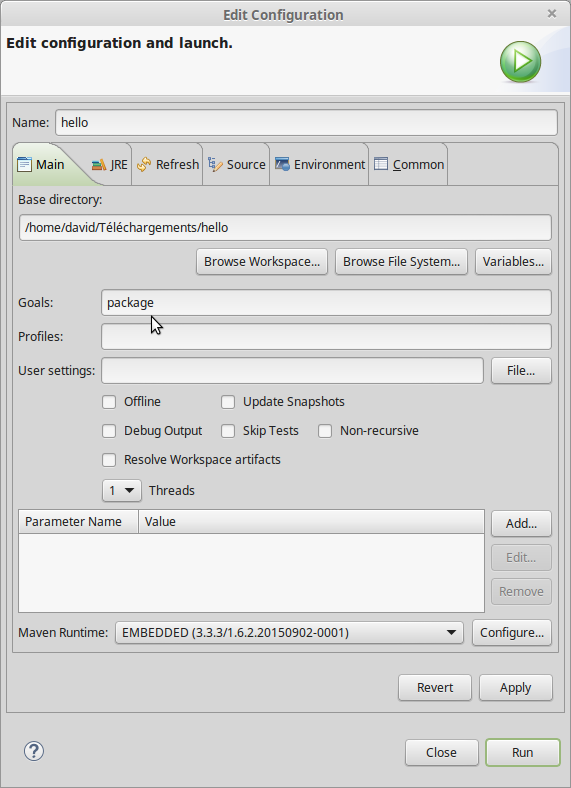The height and width of the screenshot is (788, 571).
Task: Open the Variables... dialog button
Action: tap(513, 262)
